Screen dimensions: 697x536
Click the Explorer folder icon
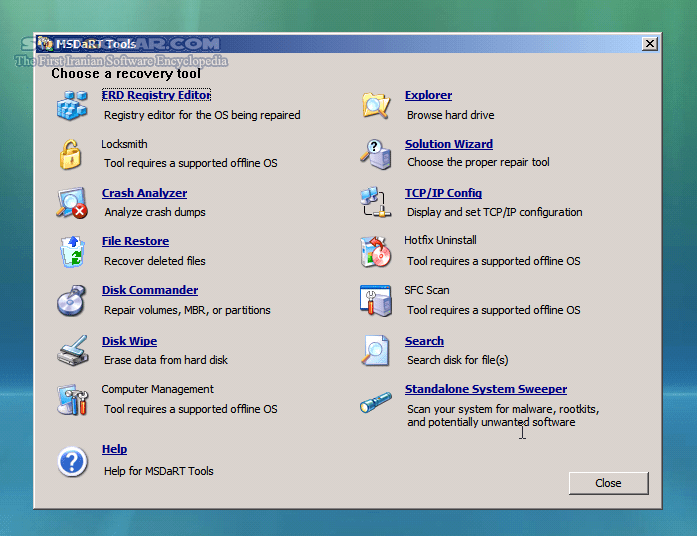tap(376, 105)
